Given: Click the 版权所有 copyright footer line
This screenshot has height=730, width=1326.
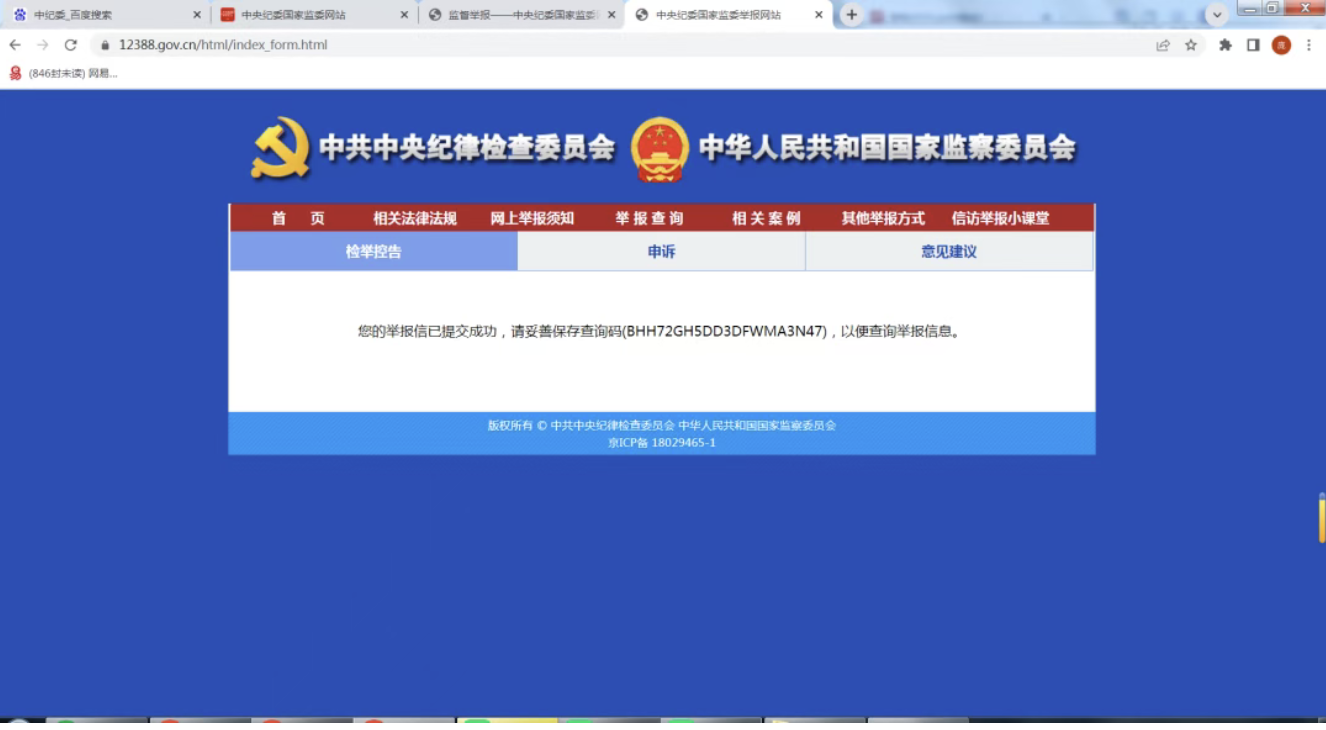Looking at the screenshot, I should point(662,425).
